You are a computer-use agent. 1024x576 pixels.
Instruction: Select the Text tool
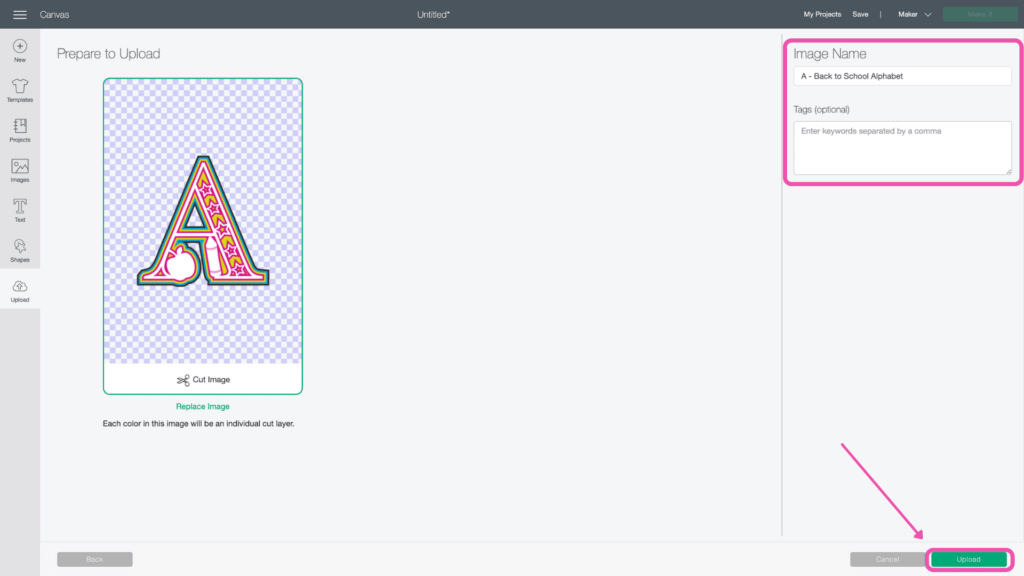[x=20, y=210]
